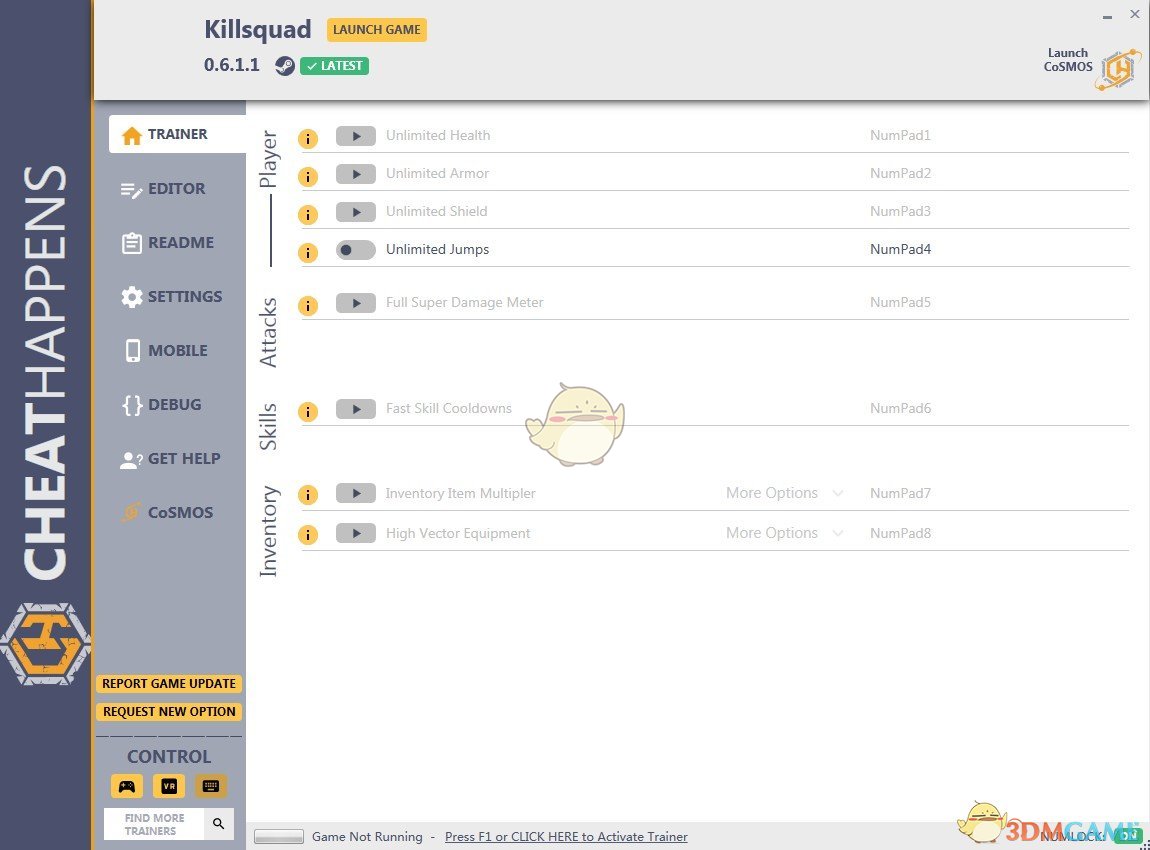Activate Inventory Item Multipler play button

(356, 493)
